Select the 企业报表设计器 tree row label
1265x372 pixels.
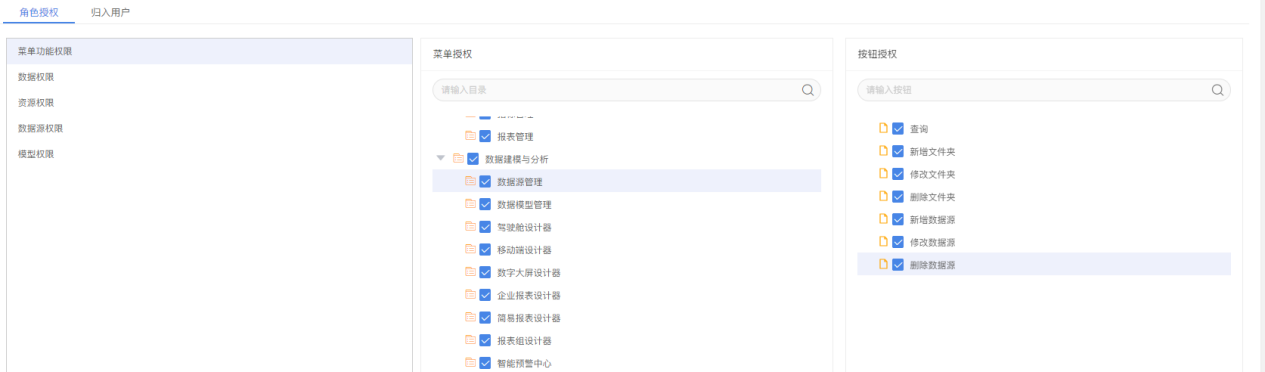pyautogui.click(x=529, y=295)
